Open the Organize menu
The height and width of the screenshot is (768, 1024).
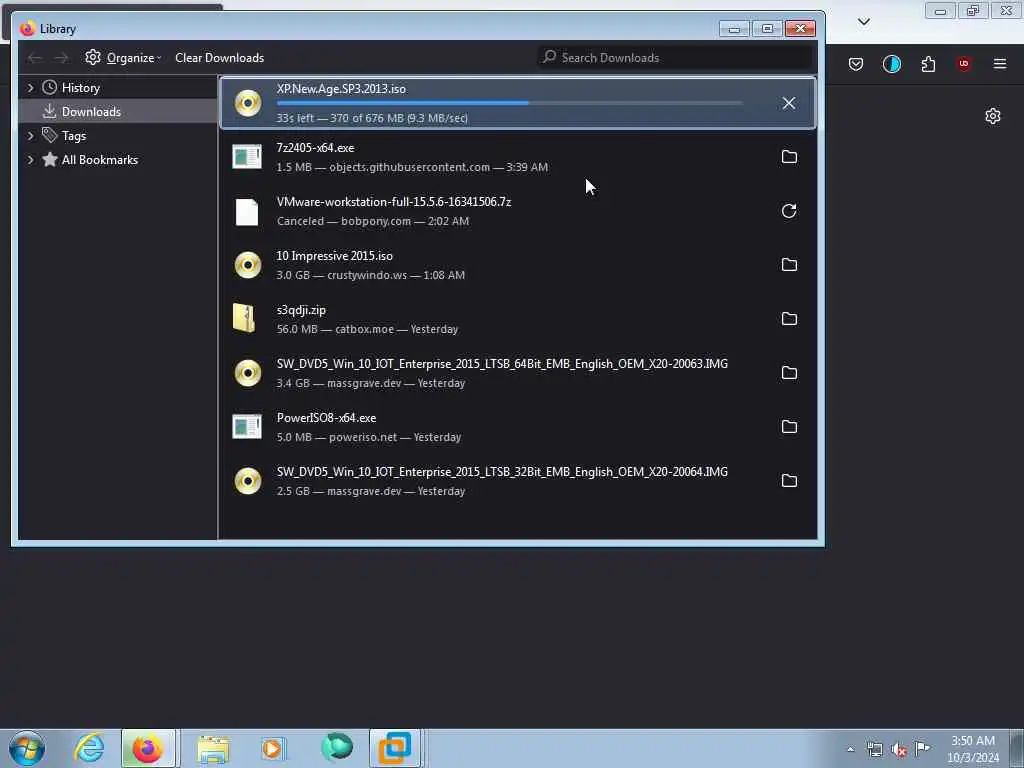point(123,57)
